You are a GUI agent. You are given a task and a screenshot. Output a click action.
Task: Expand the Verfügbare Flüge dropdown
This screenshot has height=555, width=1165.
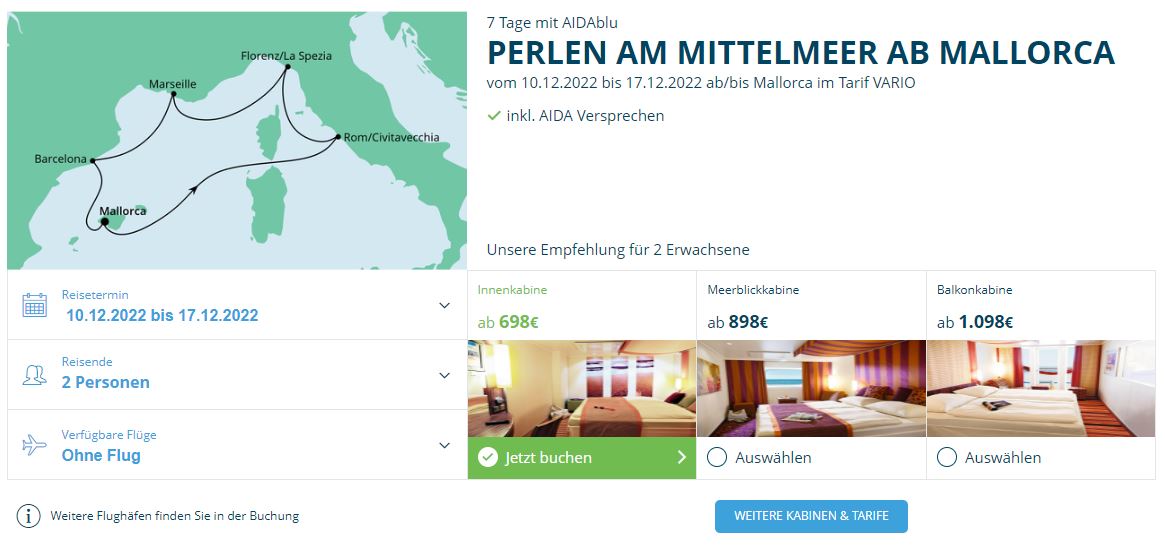click(x=445, y=445)
